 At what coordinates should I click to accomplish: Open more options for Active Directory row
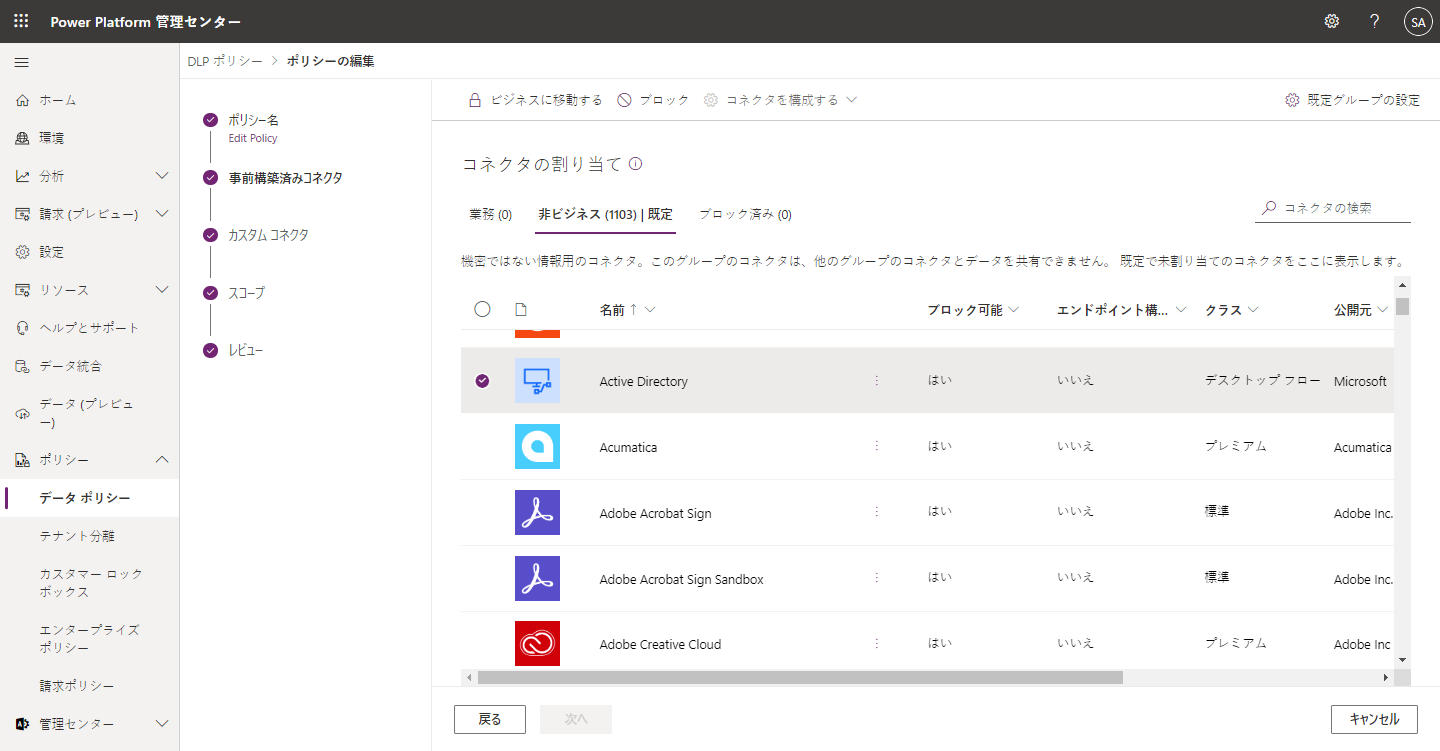877,380
